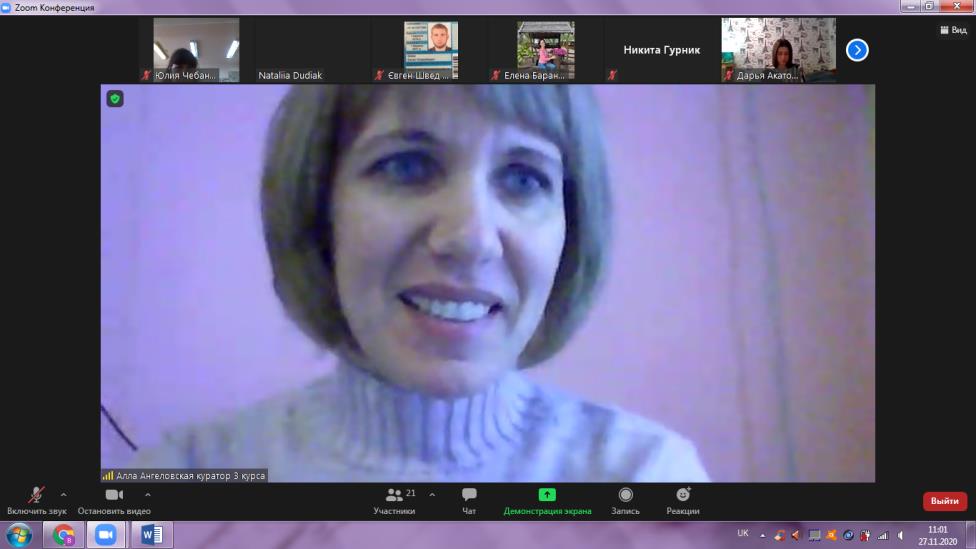
Task: Switch to Zoom taskbar icon
Action: pyautogui.click(x=106, y=535)
